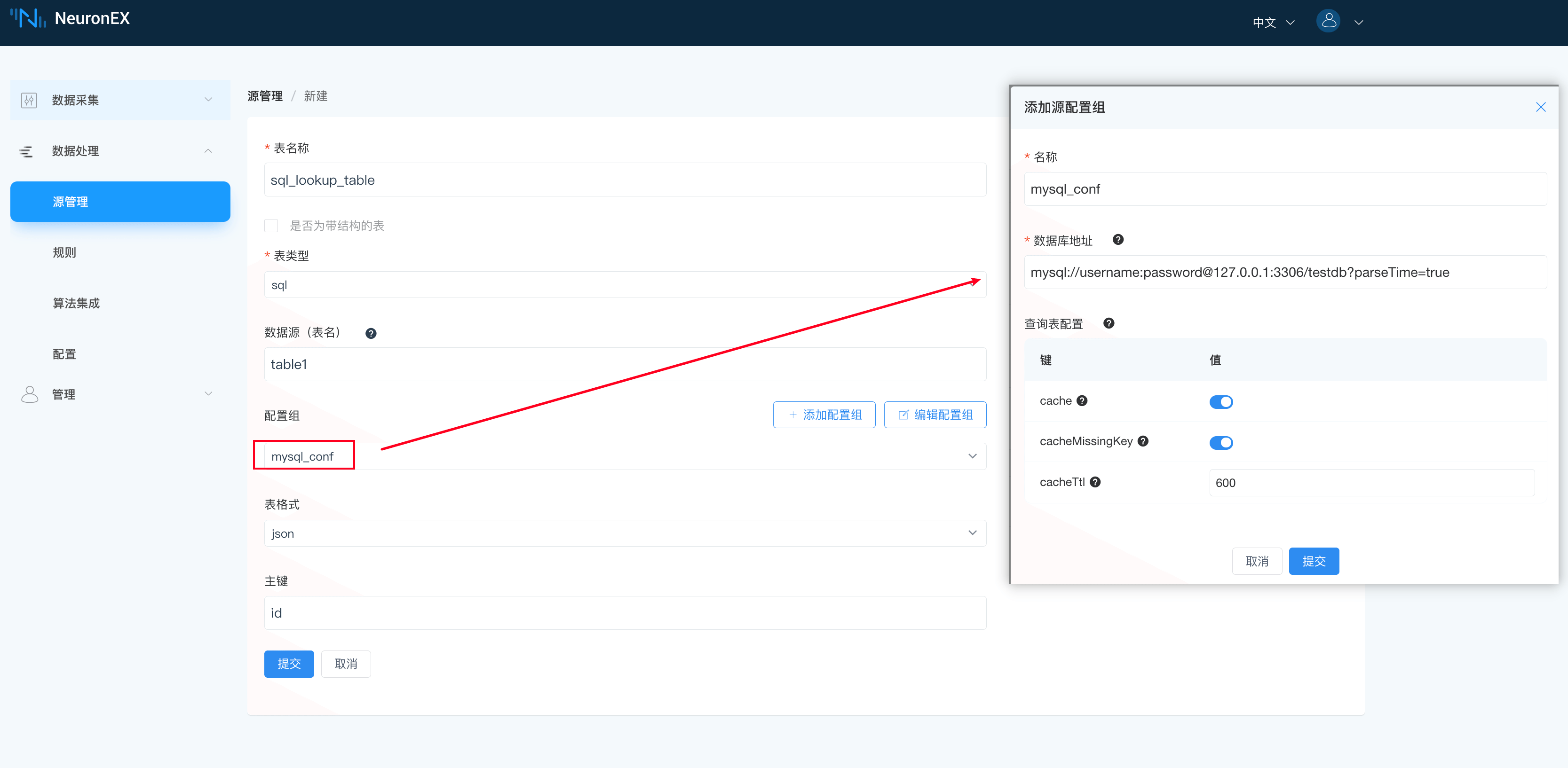The image size is (1568, 768).
Task: Submit the dialog with 提交 button
Action: [1314, 561]
